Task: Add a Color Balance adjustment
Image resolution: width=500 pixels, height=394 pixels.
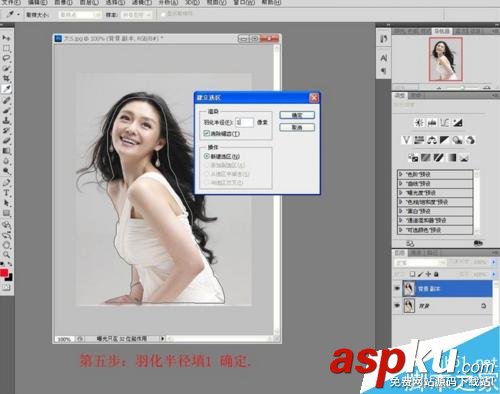Action: click(x=432, y=140)
